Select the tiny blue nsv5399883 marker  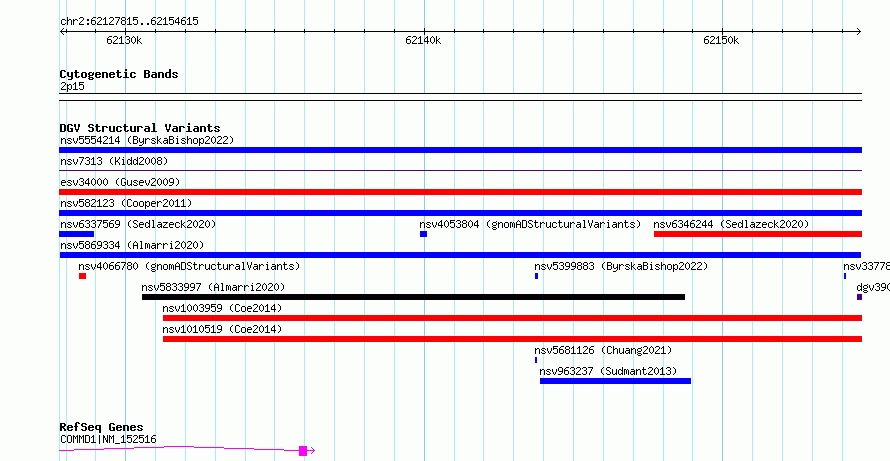tap(536, 276)
